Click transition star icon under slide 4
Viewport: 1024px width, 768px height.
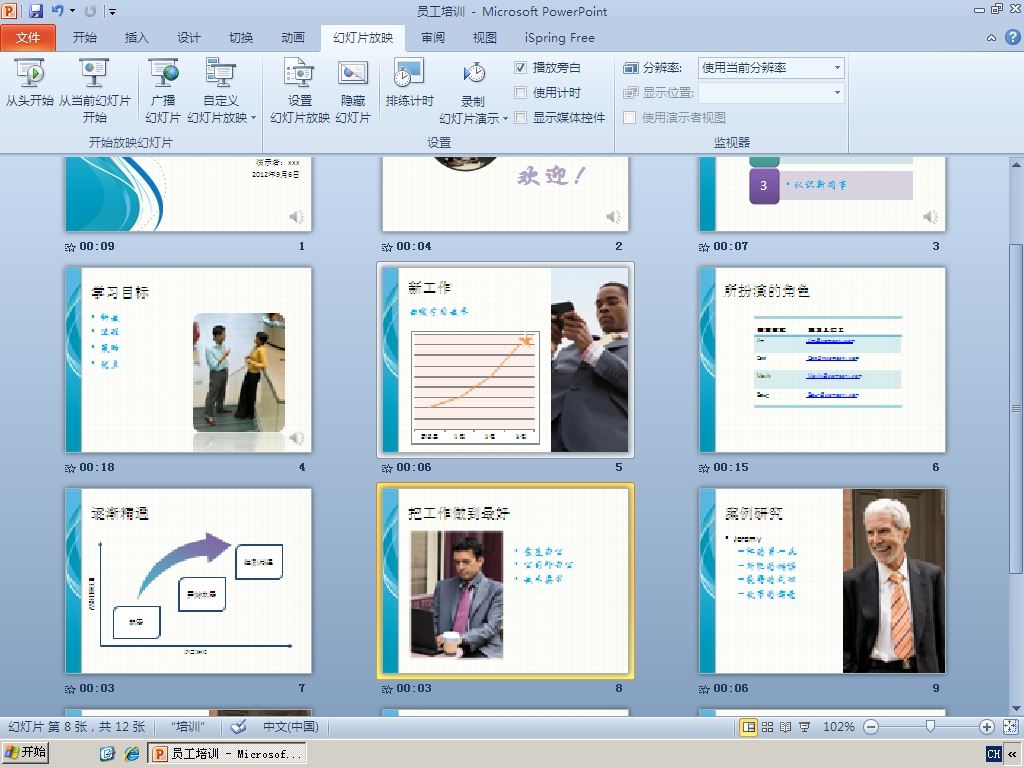(70, 468)
